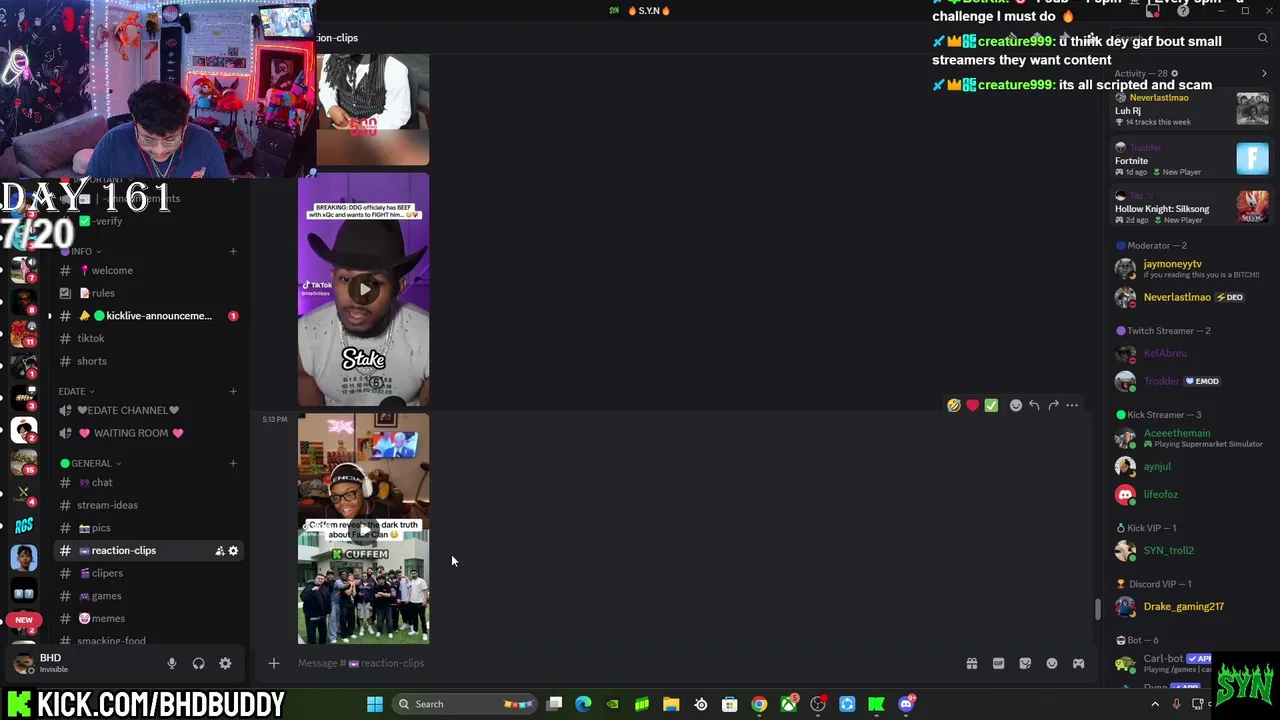Collapse the GENERAL category
1280x720 pixels.
[91, 463]
